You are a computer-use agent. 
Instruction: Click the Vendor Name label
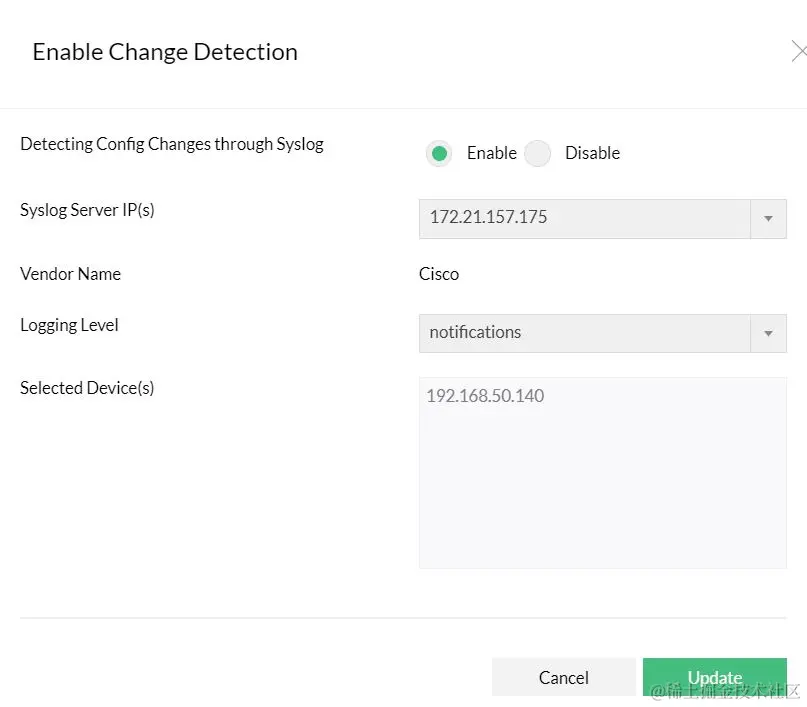(70, 273)
